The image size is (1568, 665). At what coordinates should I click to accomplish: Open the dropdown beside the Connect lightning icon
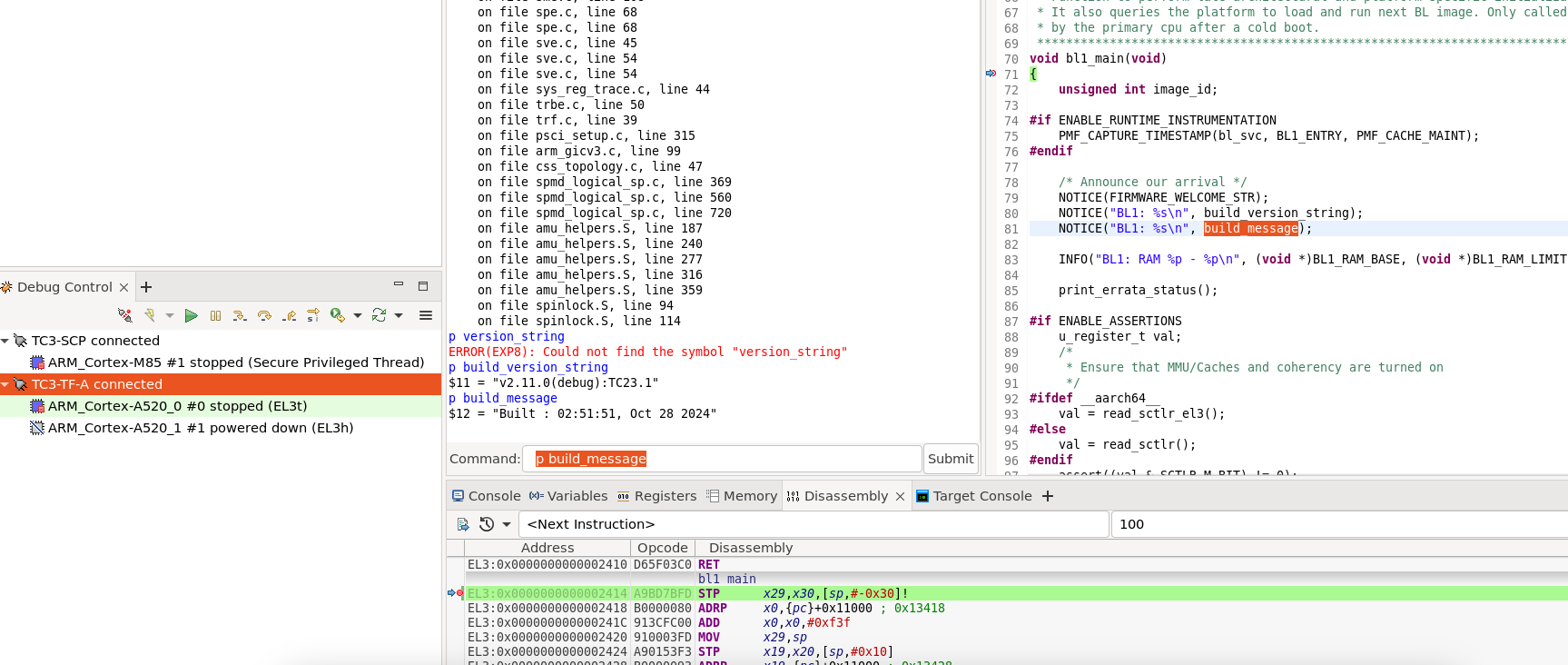click(x=170, y=315)
